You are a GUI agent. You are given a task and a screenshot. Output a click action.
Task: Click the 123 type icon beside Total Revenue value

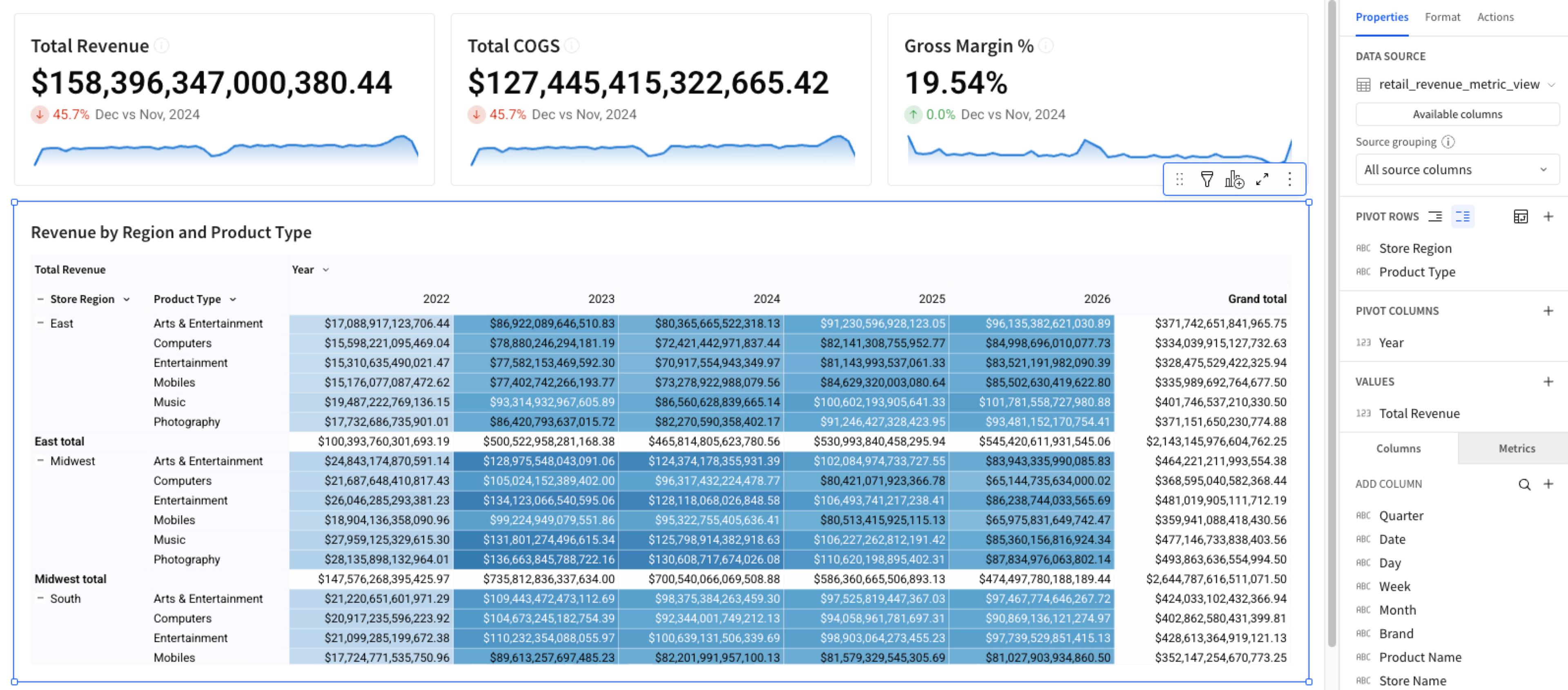[1363, 413]
